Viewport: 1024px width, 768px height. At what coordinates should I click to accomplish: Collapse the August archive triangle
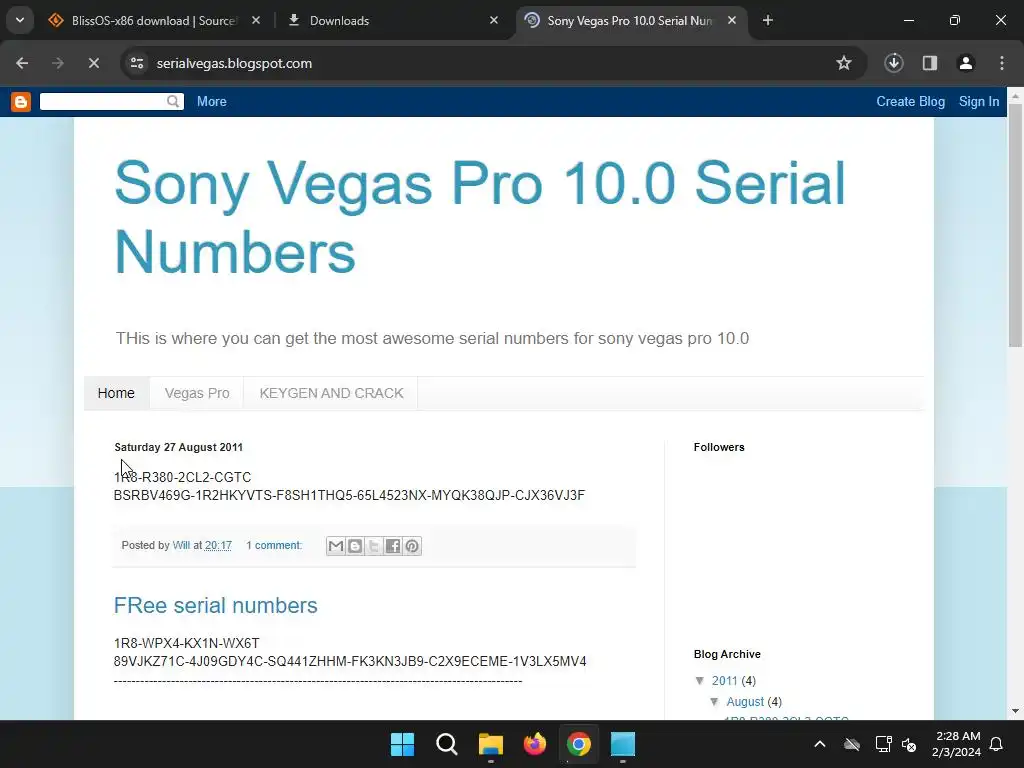[714, 701]
